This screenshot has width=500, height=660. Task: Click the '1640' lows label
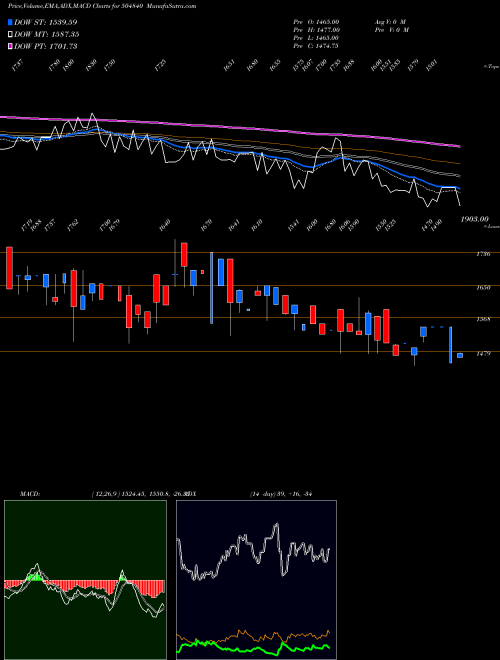tap(165, 224)
